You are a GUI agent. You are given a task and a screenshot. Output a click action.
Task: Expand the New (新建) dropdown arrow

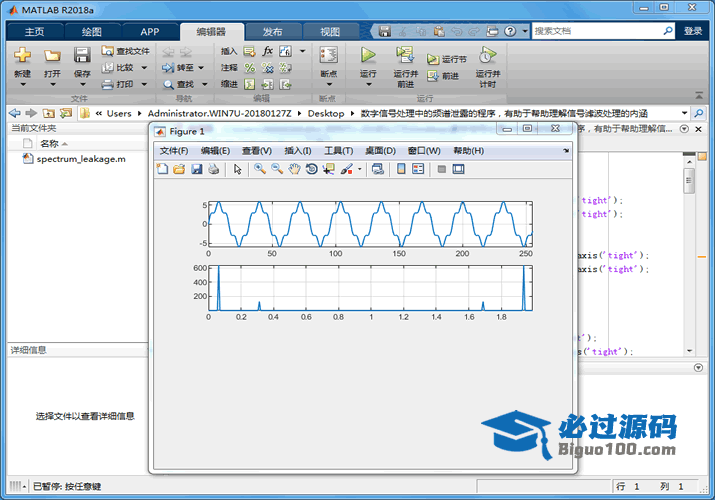tap(22, 84)
